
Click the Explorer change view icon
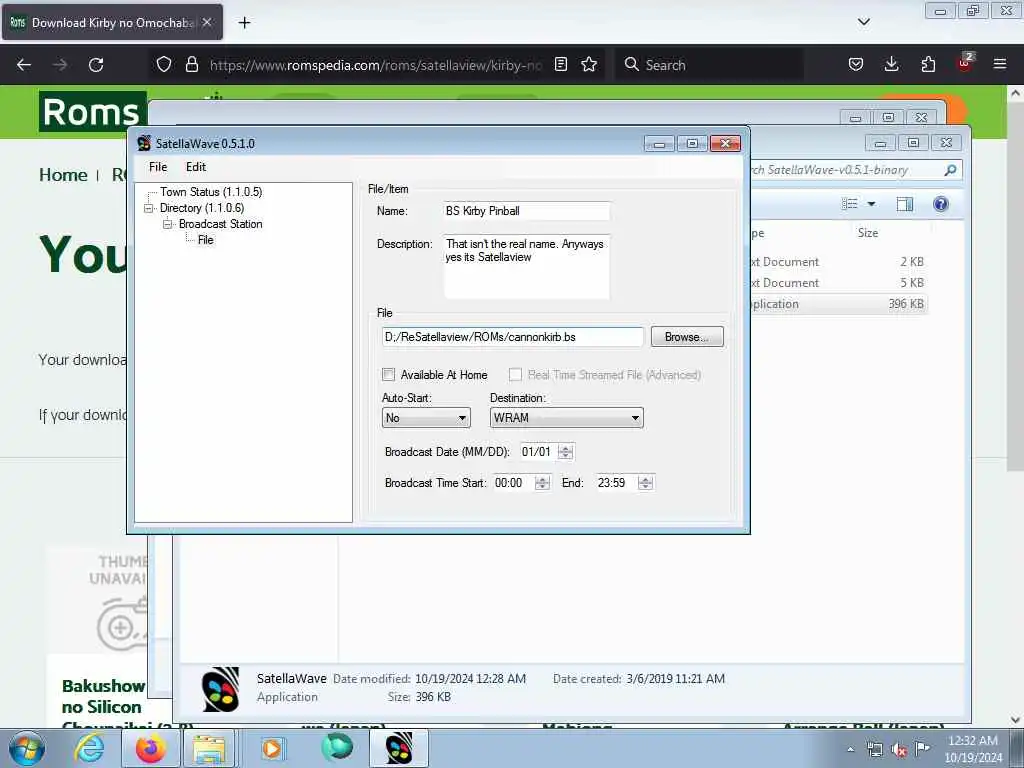(x=850, y=204)
